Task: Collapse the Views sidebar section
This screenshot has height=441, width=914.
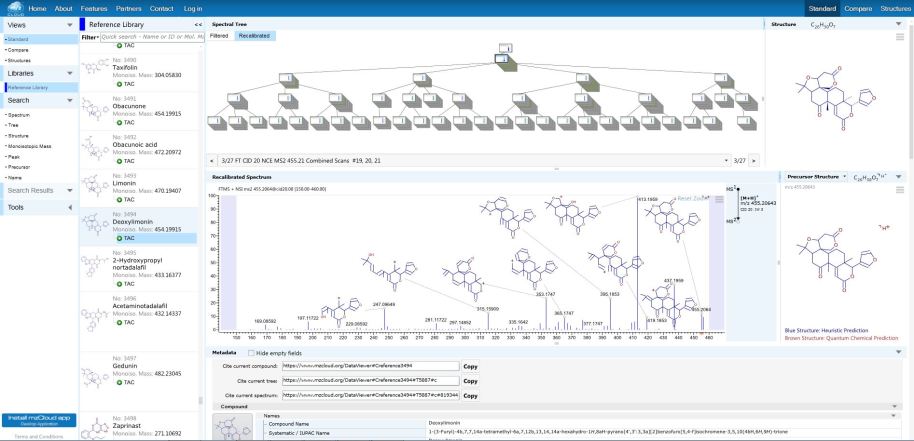Action: coord(69,22)
